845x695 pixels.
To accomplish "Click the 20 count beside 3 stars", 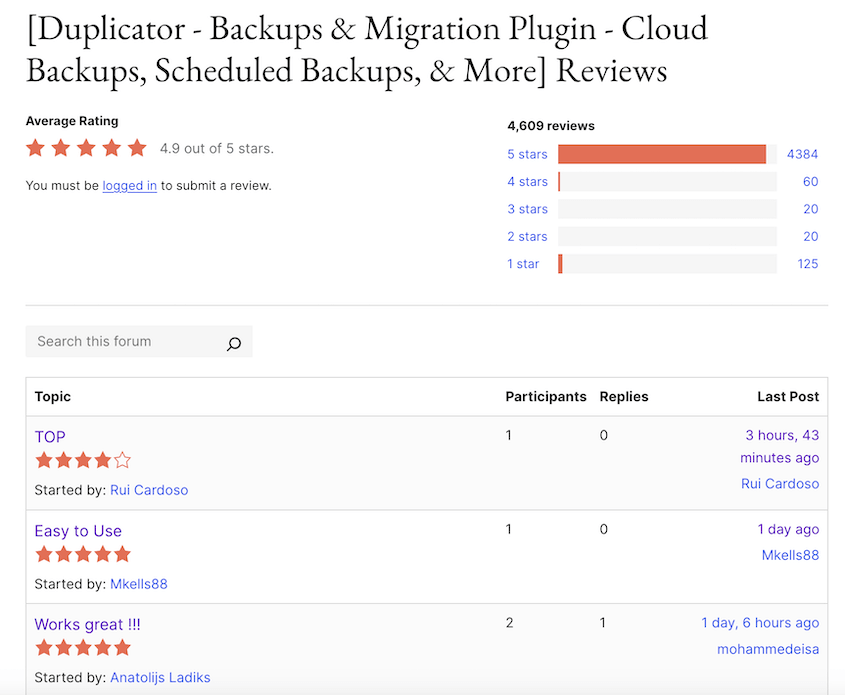I will coord(811,209).
